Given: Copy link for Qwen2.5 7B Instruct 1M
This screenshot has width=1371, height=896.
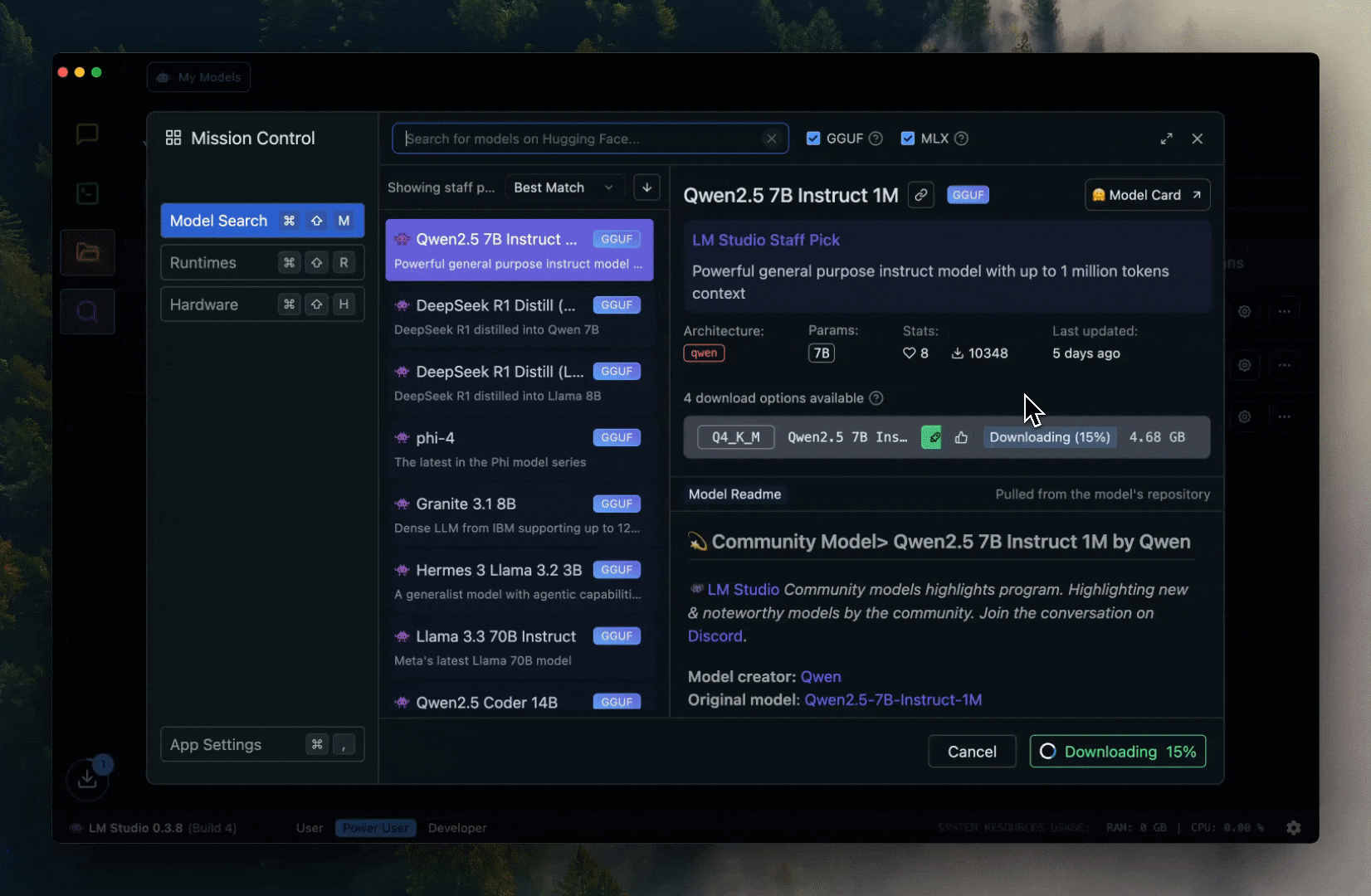Looking at the screenshot, I should [920, 195].
